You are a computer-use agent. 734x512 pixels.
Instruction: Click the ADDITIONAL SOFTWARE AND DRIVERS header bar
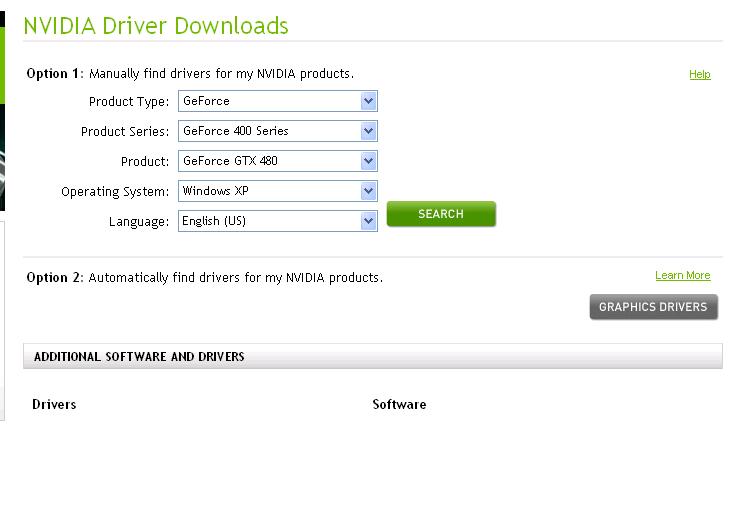[373, 356]
